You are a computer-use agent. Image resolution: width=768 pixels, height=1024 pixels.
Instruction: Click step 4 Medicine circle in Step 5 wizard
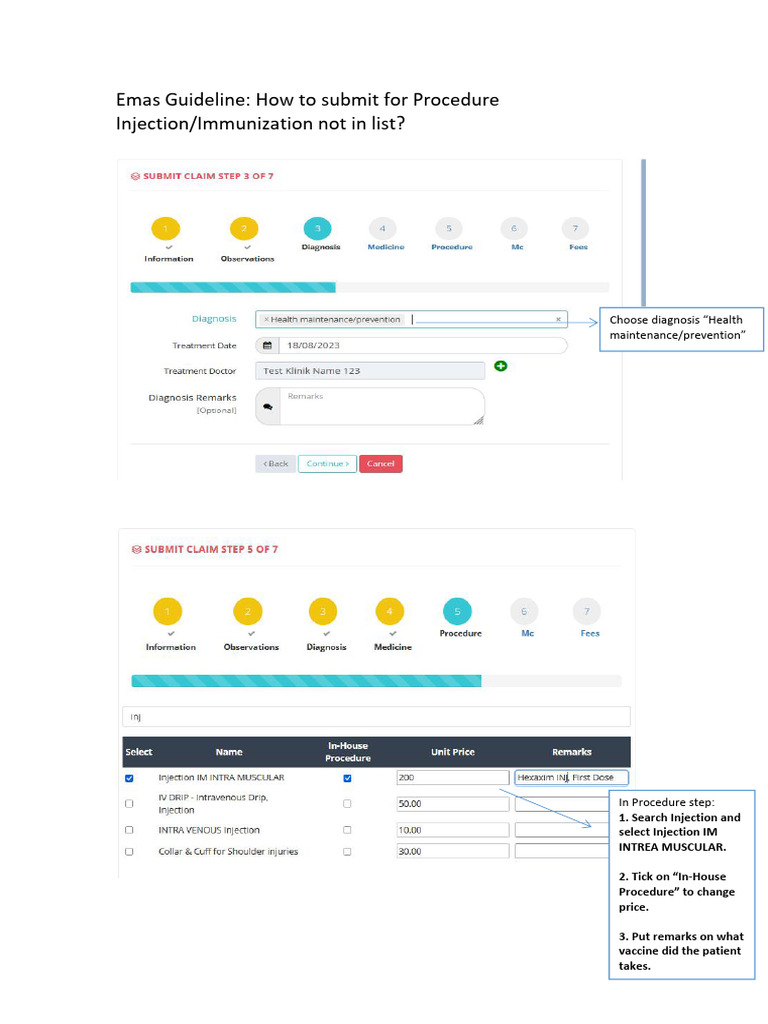(x=390, y=612)
